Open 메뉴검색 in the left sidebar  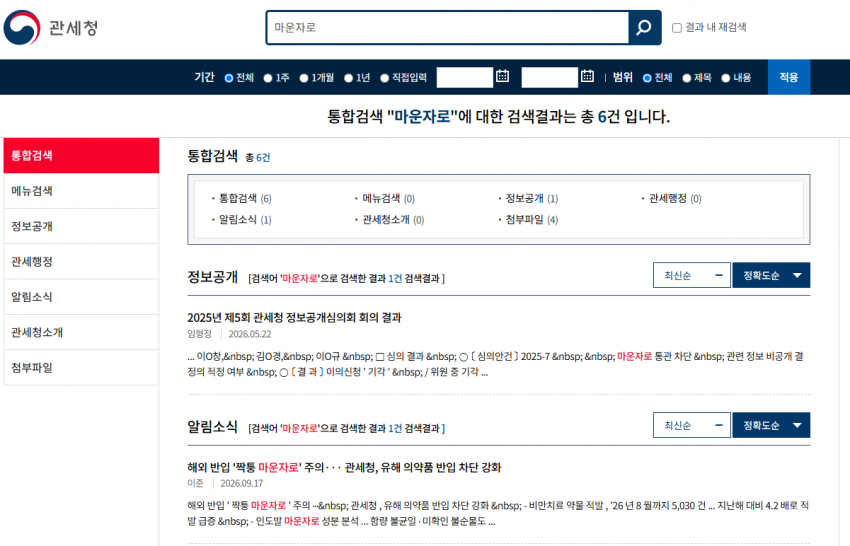(81, 191)
